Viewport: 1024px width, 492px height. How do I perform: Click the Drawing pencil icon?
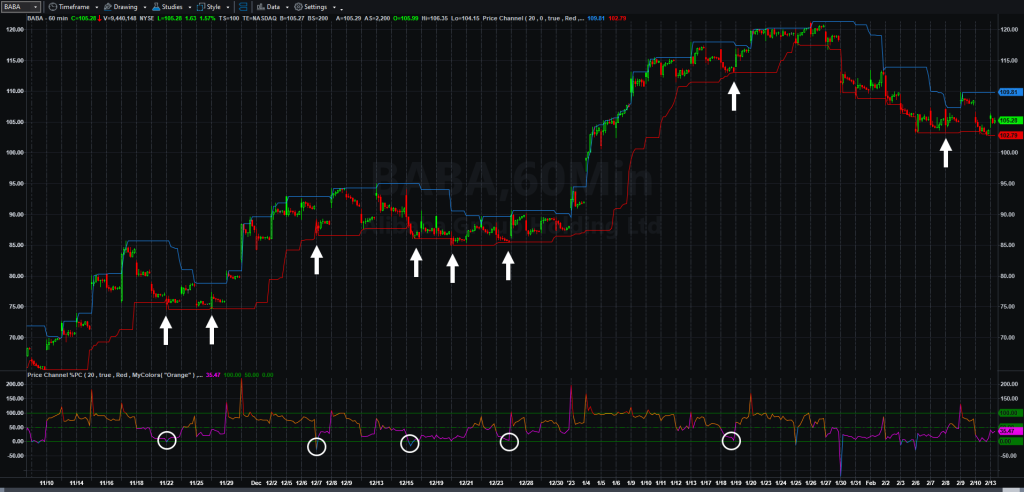108,7
